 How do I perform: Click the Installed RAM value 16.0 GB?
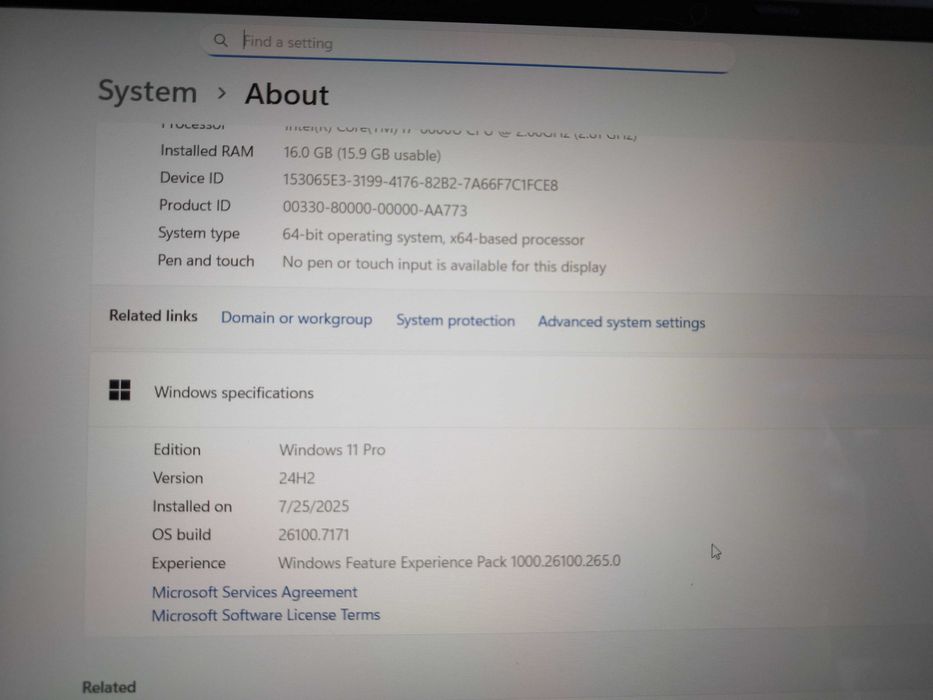[x=362, y=154]
